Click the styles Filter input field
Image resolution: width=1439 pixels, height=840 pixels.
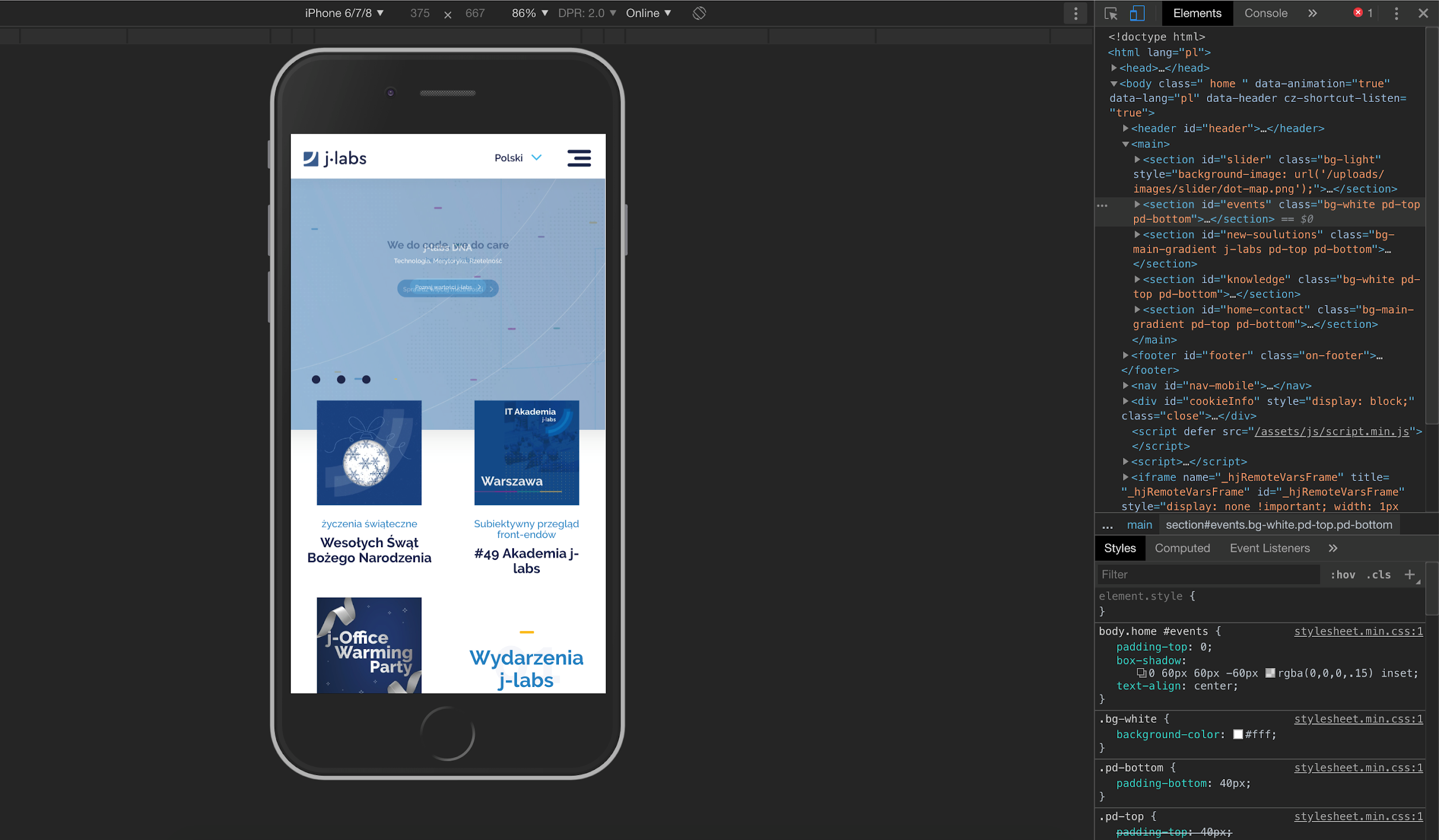[x=1208, y=574]
